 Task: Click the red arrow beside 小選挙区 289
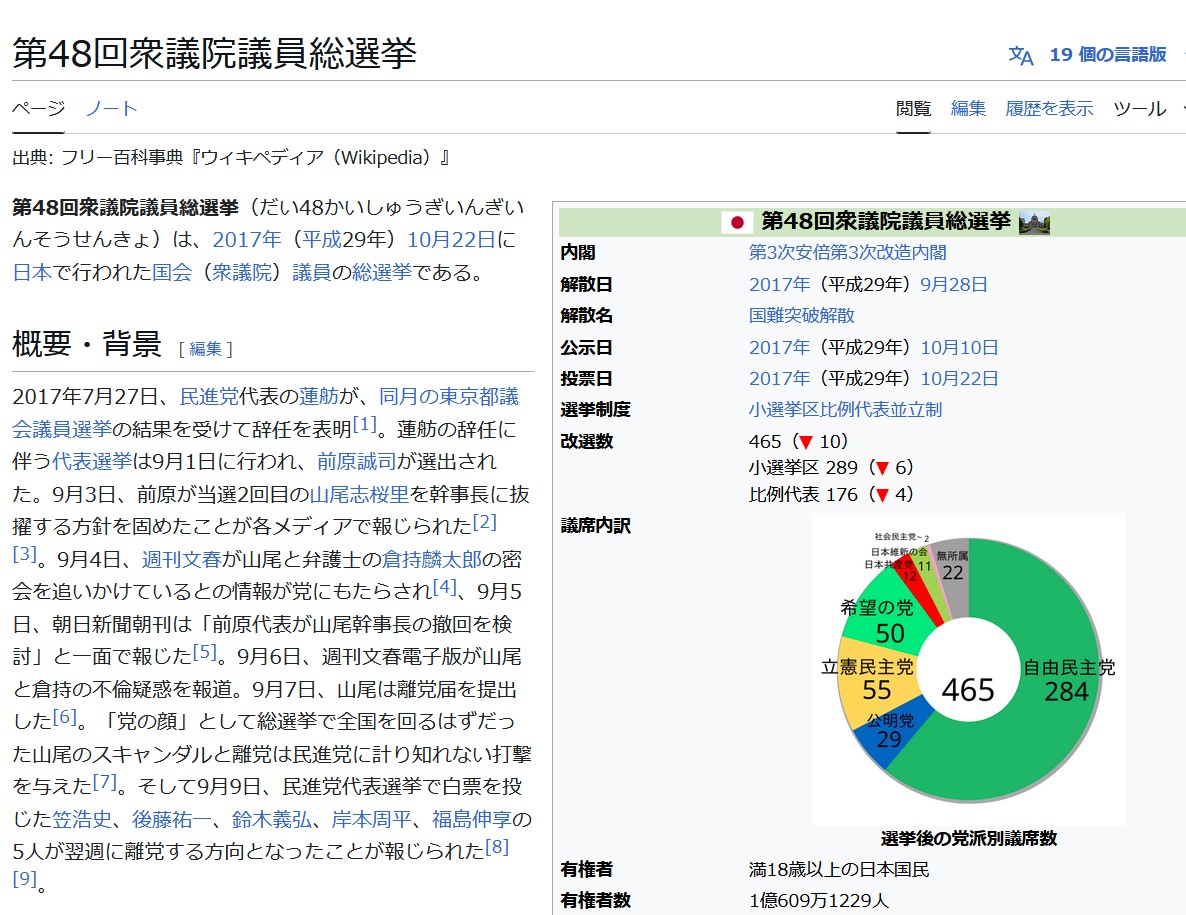[882, 468]
